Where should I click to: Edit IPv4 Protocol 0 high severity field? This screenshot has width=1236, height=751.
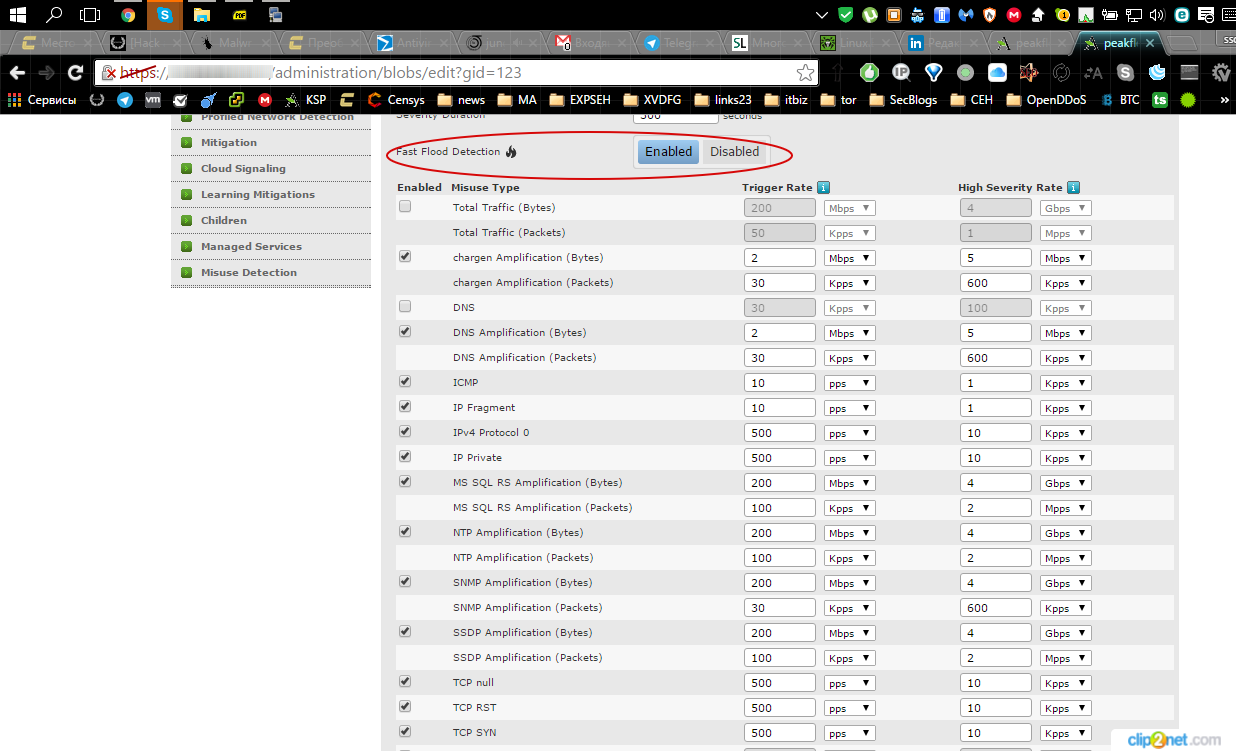point(995,433)
